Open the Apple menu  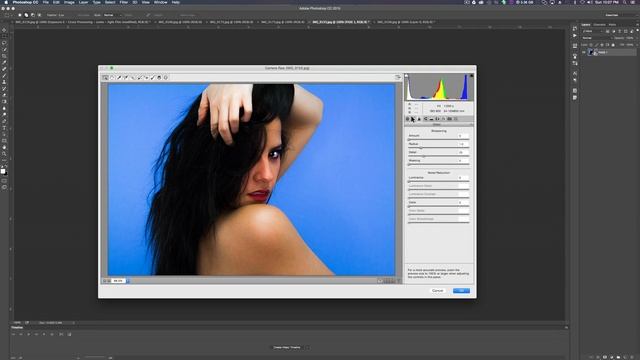[6, 2]
